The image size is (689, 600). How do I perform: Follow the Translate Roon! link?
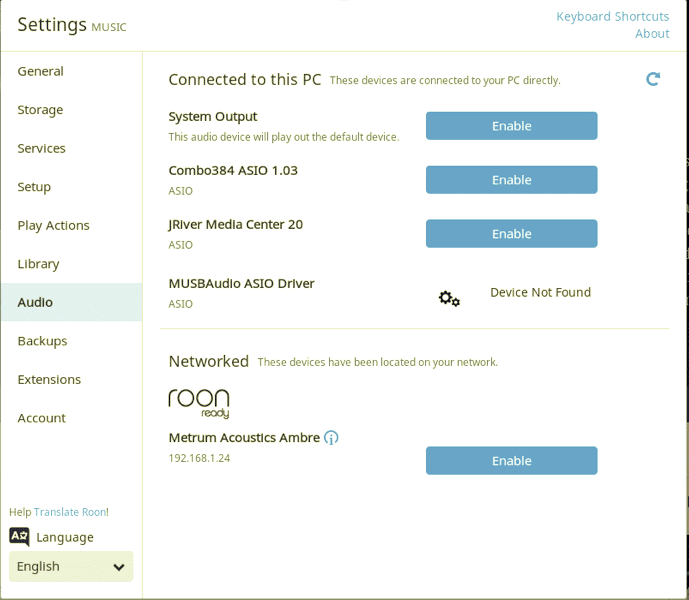[x=71, y=512]
